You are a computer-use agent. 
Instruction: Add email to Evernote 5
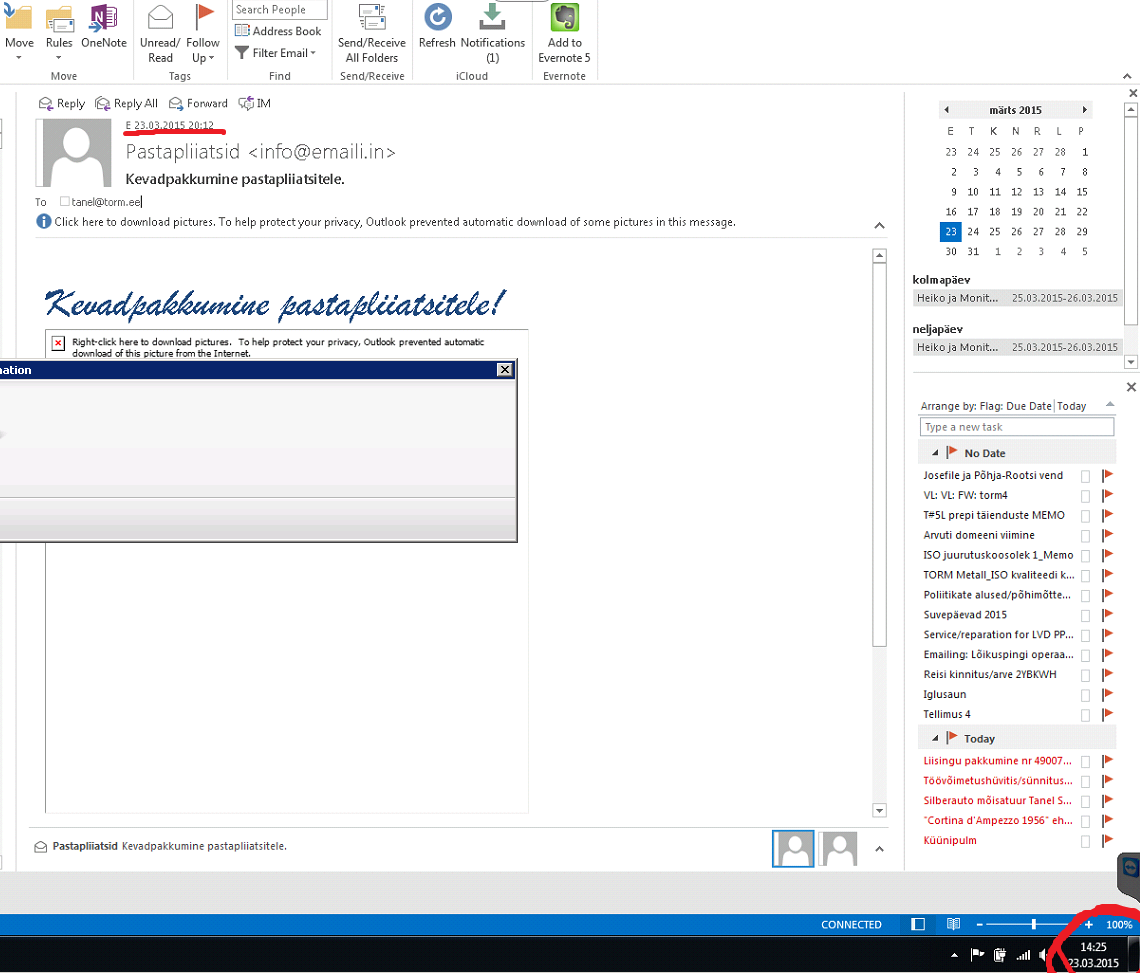564,18
